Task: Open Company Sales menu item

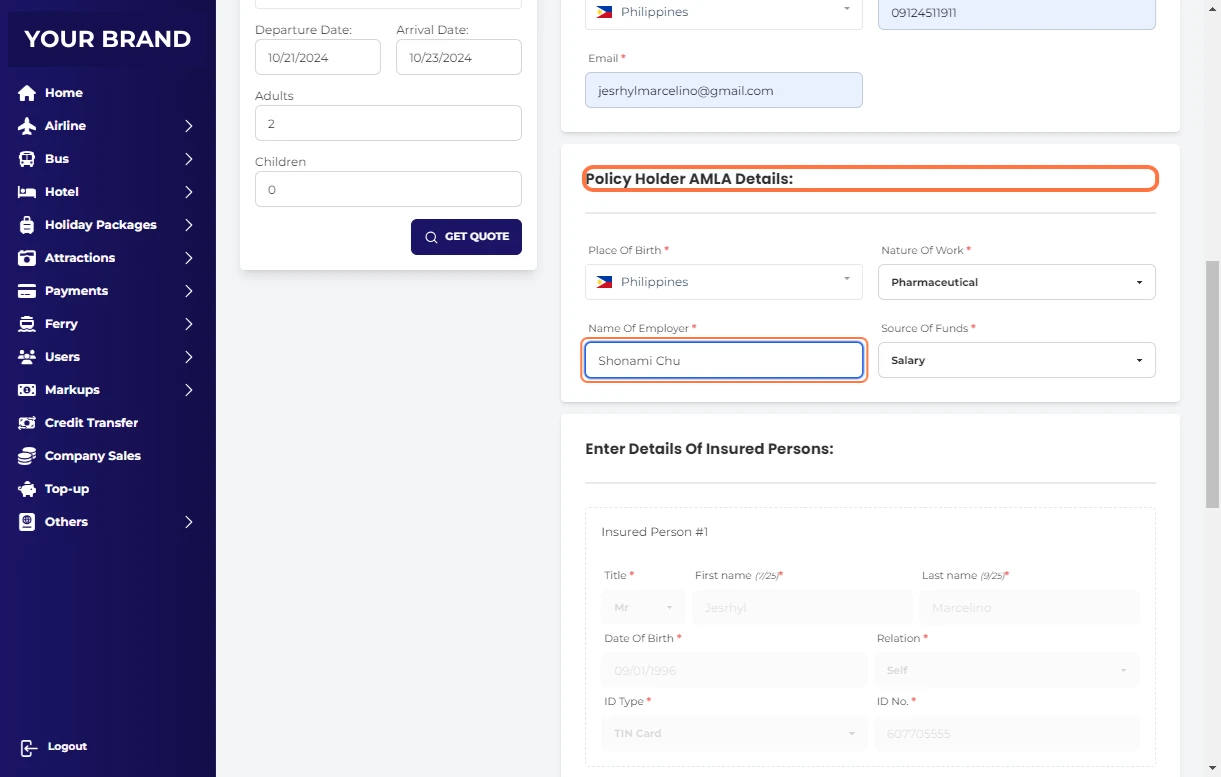Action: point(92,456)
